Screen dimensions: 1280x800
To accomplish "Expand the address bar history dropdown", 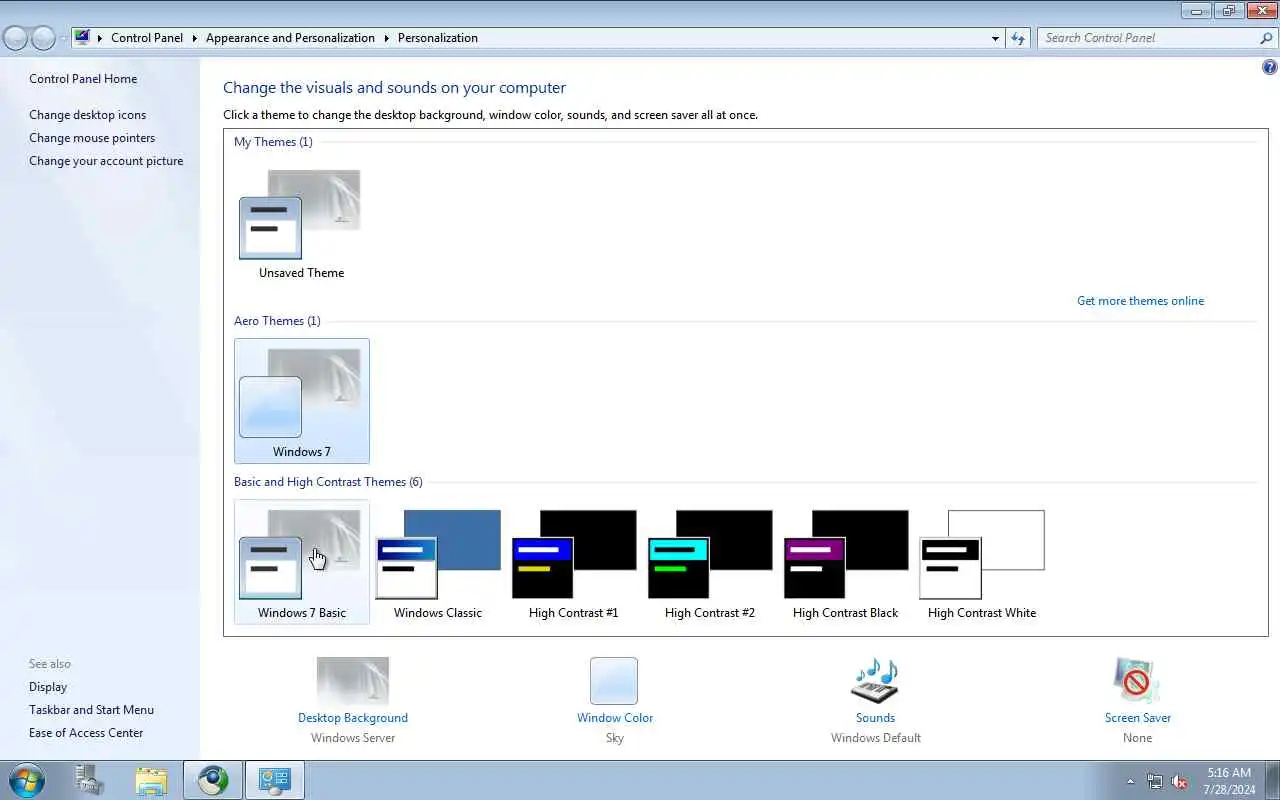I will pyautogui.click(x=995, y=38).
